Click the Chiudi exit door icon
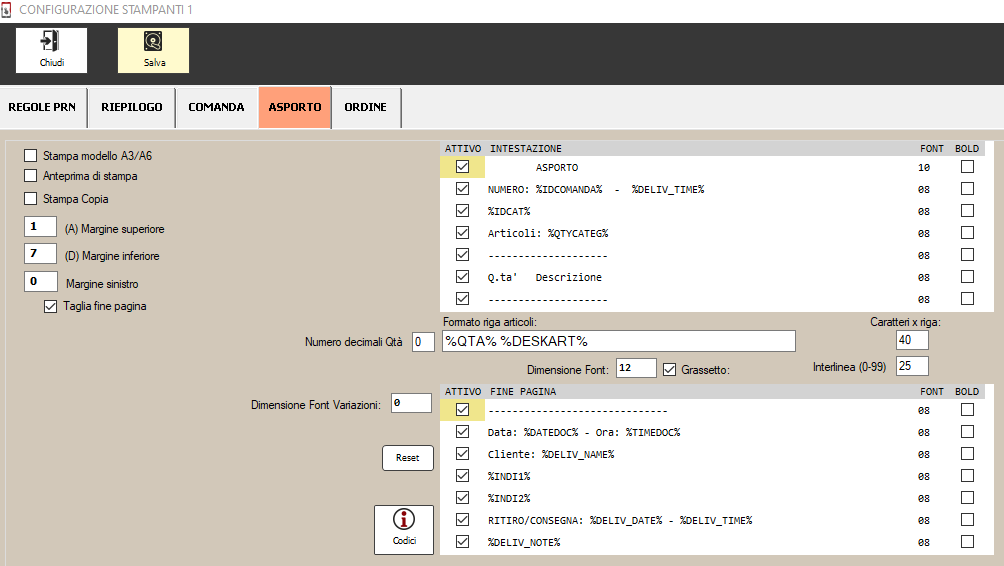Viewport: 1004px width, 566px height. click(51, 42)
